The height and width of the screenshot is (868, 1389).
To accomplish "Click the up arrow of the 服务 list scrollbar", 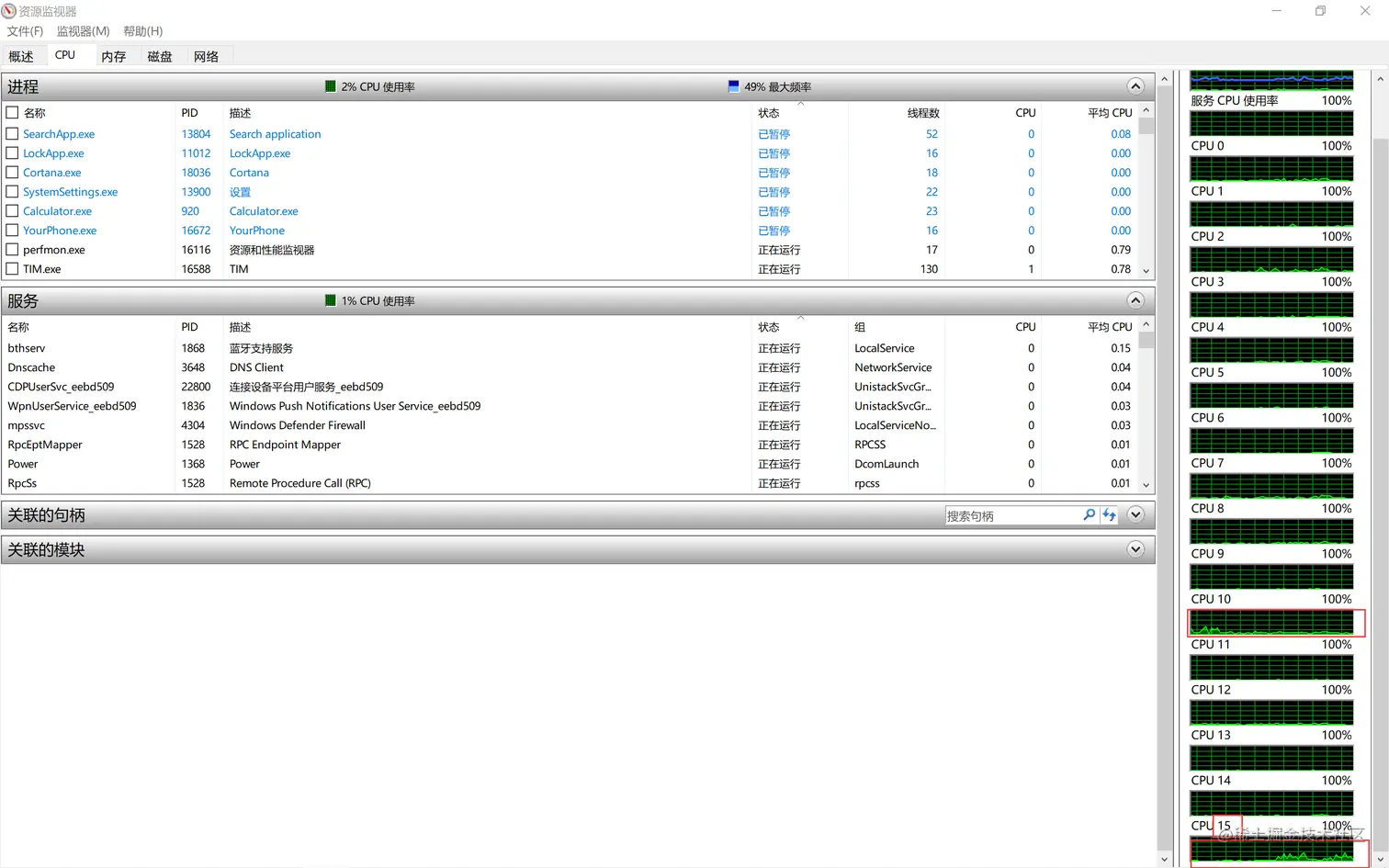I will coord(1146,324).
